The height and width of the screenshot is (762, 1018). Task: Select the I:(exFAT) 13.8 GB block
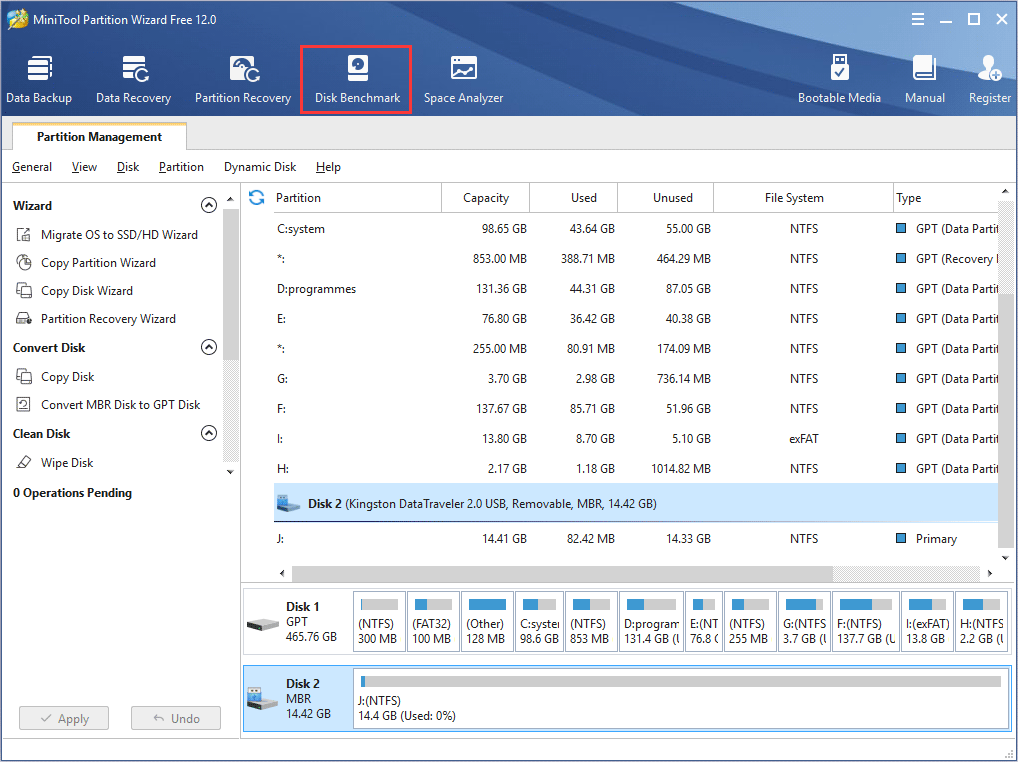(927, 621)
